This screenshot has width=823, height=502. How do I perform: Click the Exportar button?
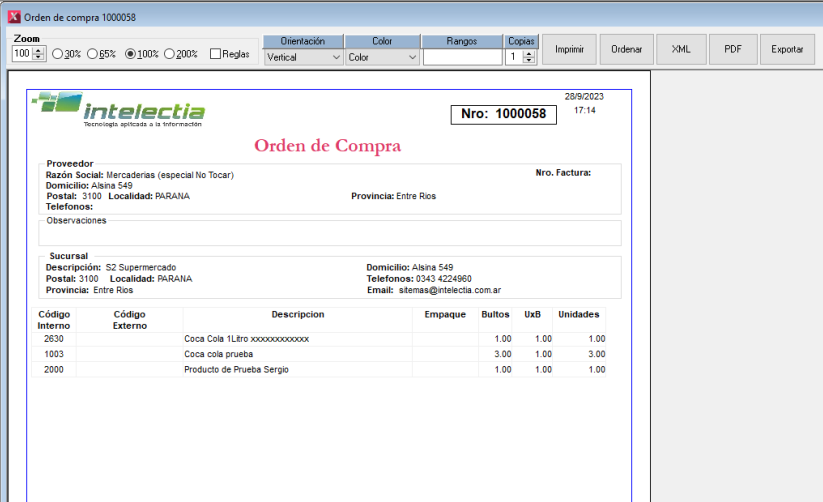pyautogui.click(x=787, y=49)
